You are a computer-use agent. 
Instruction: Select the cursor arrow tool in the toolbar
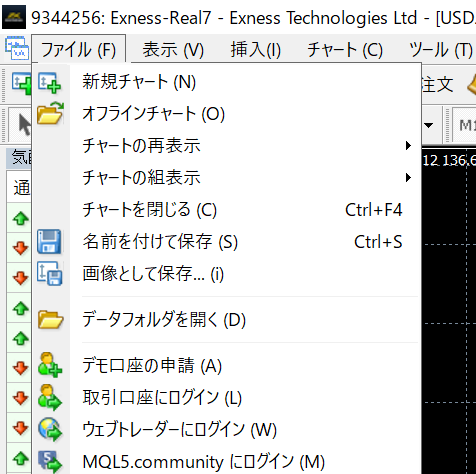pyautogui.click(x=24, y=125)
